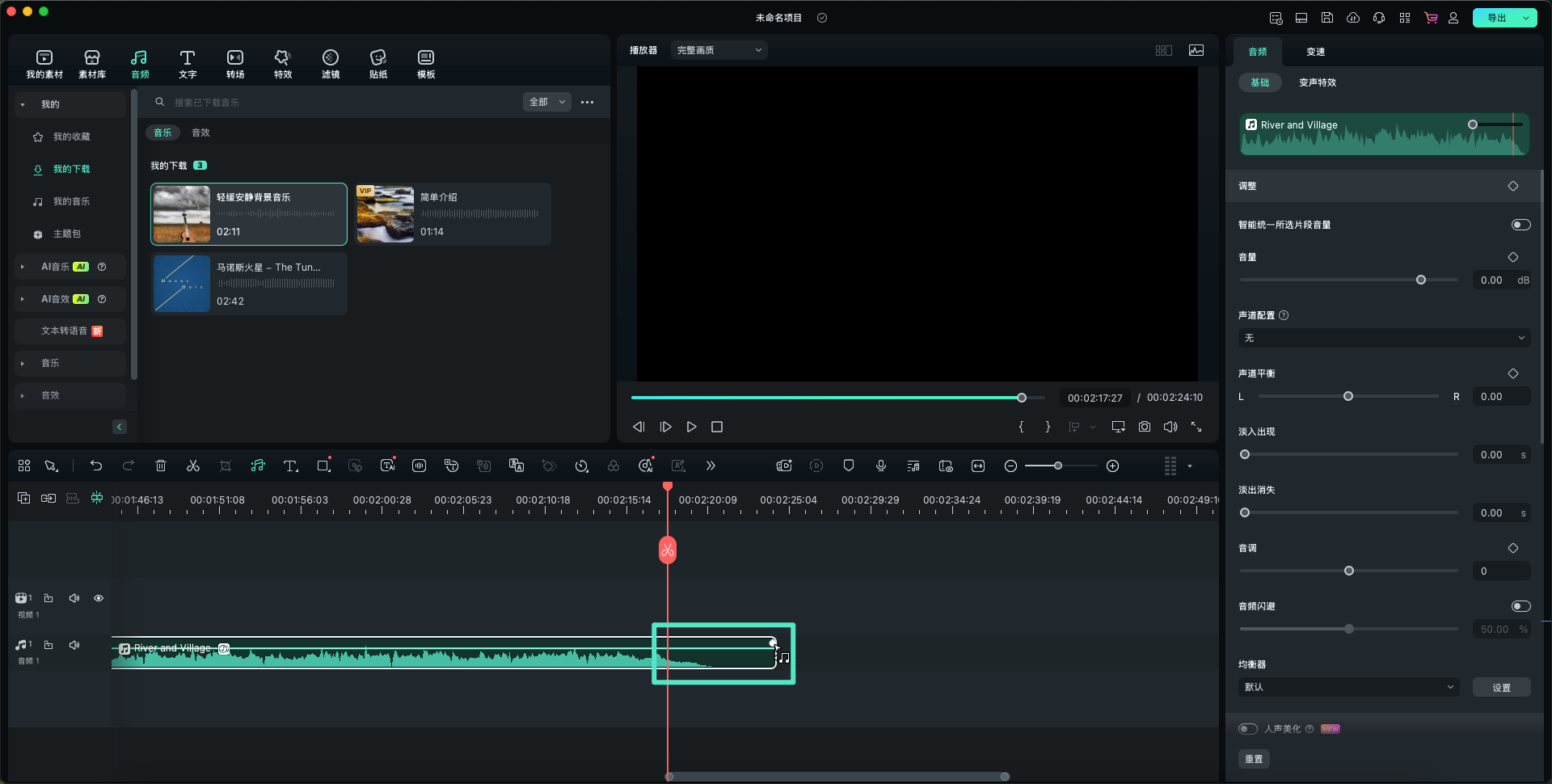This screenshot has width=1552, height=784.
Task: Open the 贴纸 (Stickers) panel
Action: [x=377, y=63]
